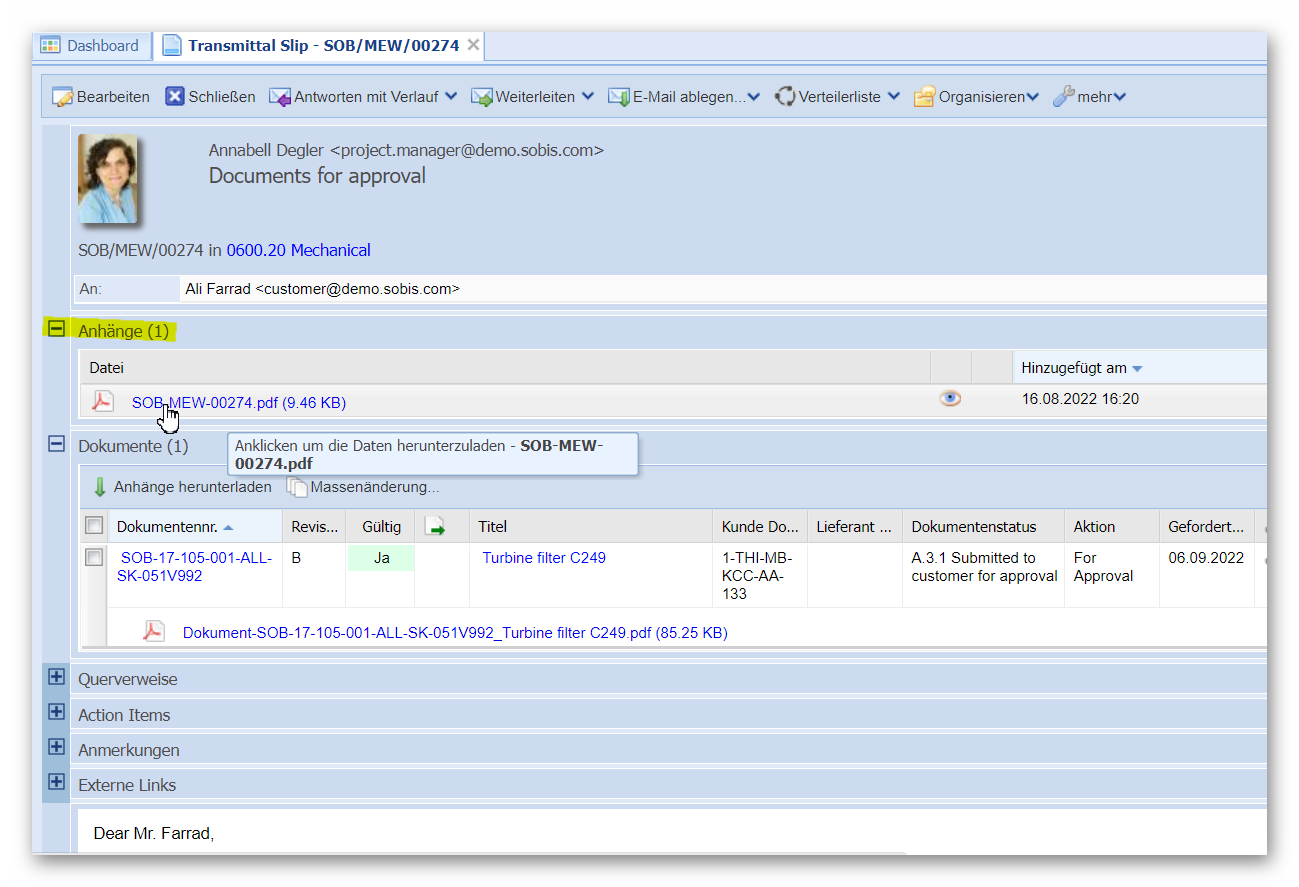This screenshot has width=1299, height=887.
Task: Close the Transmittal Slip tab
Action: click(x=473, y=46)
